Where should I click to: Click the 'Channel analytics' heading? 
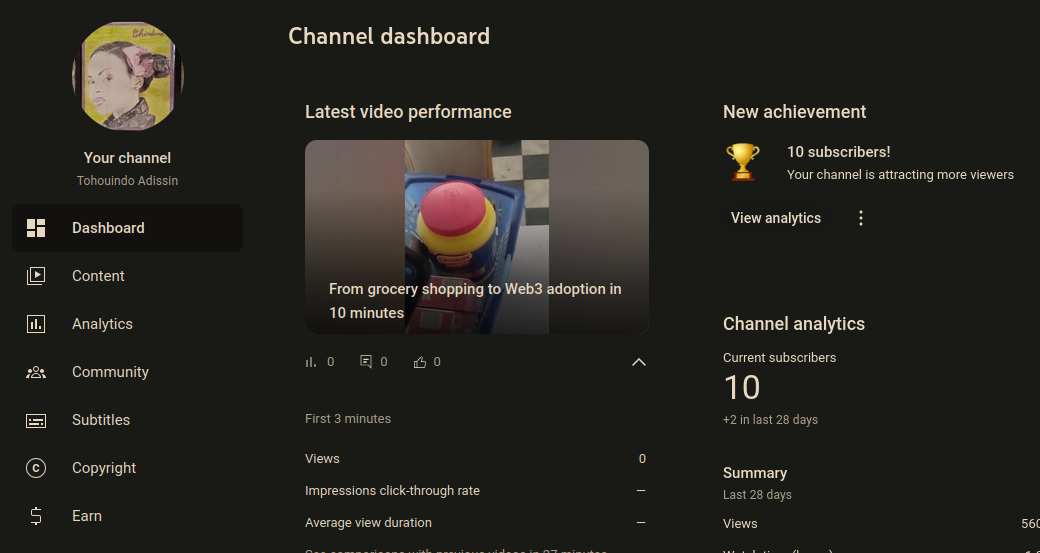pos(794,324)
